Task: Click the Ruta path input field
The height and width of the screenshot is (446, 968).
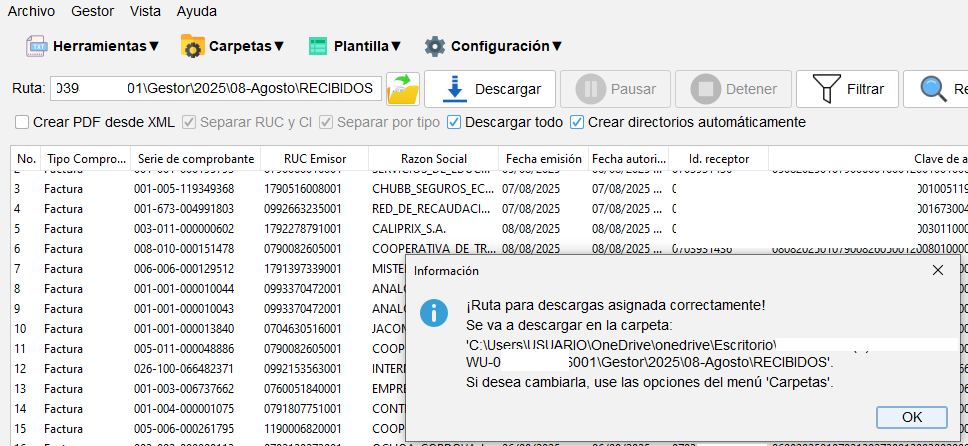Action: [215, 89]
